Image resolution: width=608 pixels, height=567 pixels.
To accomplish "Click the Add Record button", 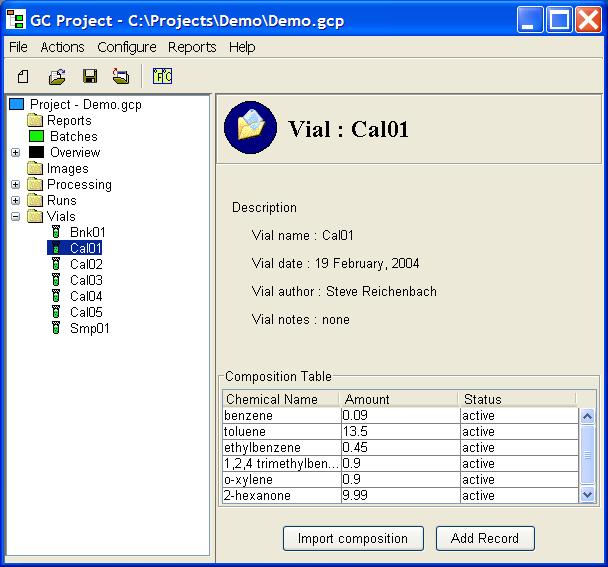I will point(485,538).
